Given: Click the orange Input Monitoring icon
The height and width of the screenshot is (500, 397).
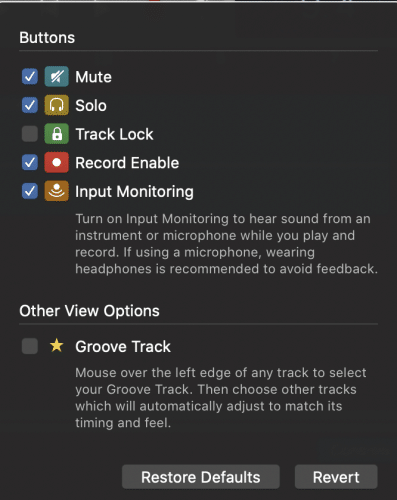Looking at the screenshot, I should (57, 191).
